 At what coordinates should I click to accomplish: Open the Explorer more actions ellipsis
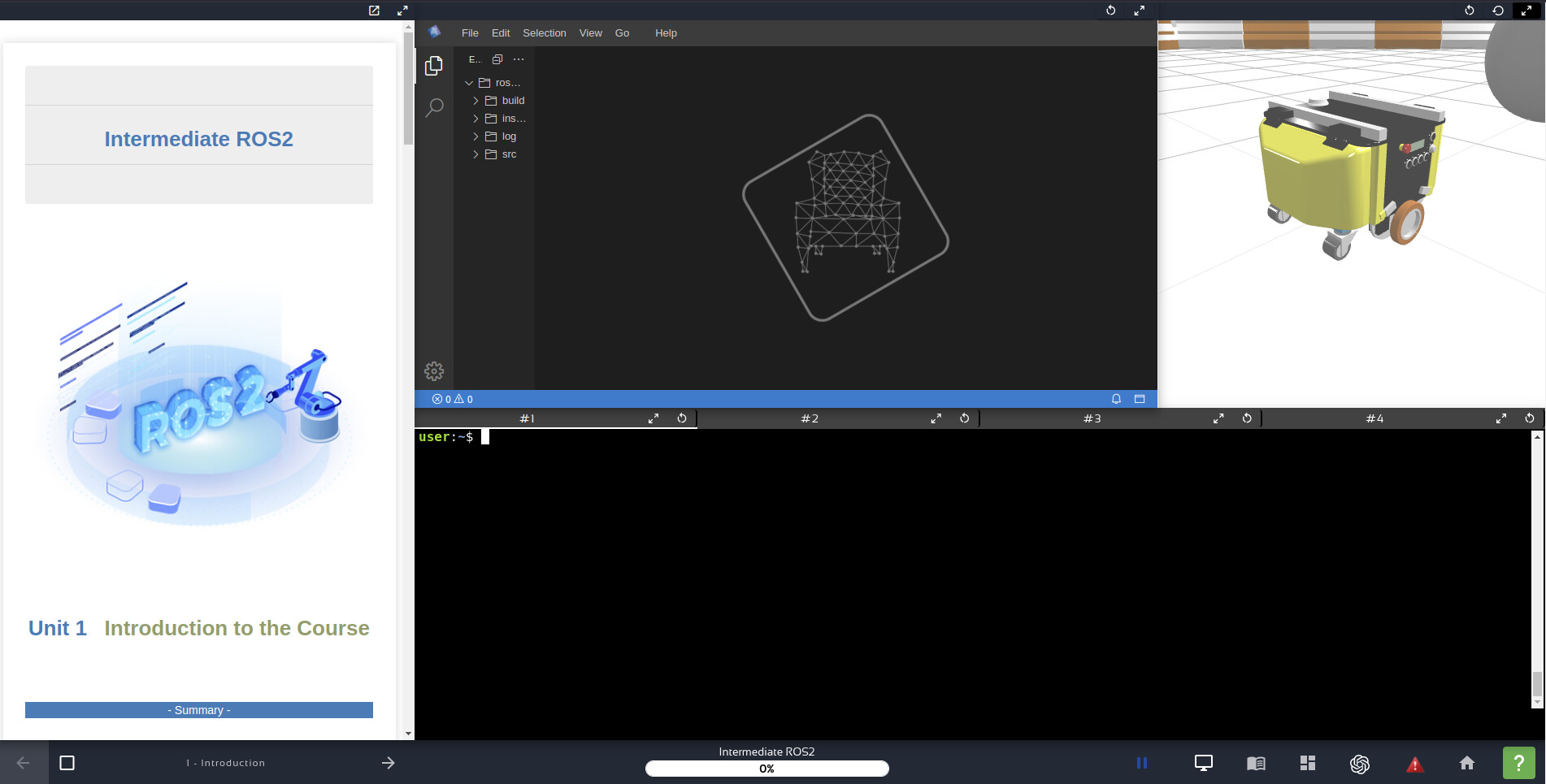coord(519,59)
